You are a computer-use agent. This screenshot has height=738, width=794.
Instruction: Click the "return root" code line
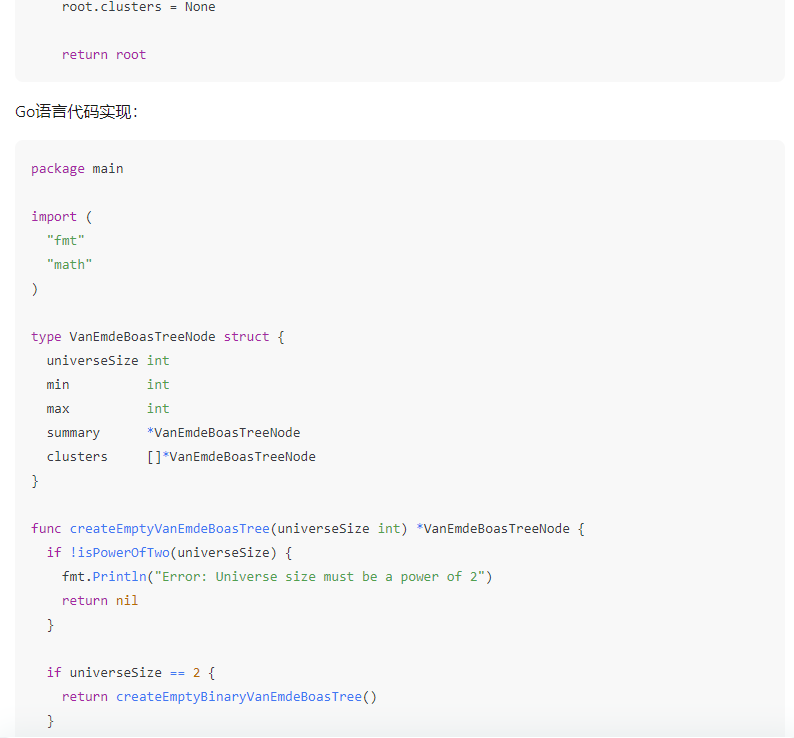pyautogui.click(x=104, y=55)
